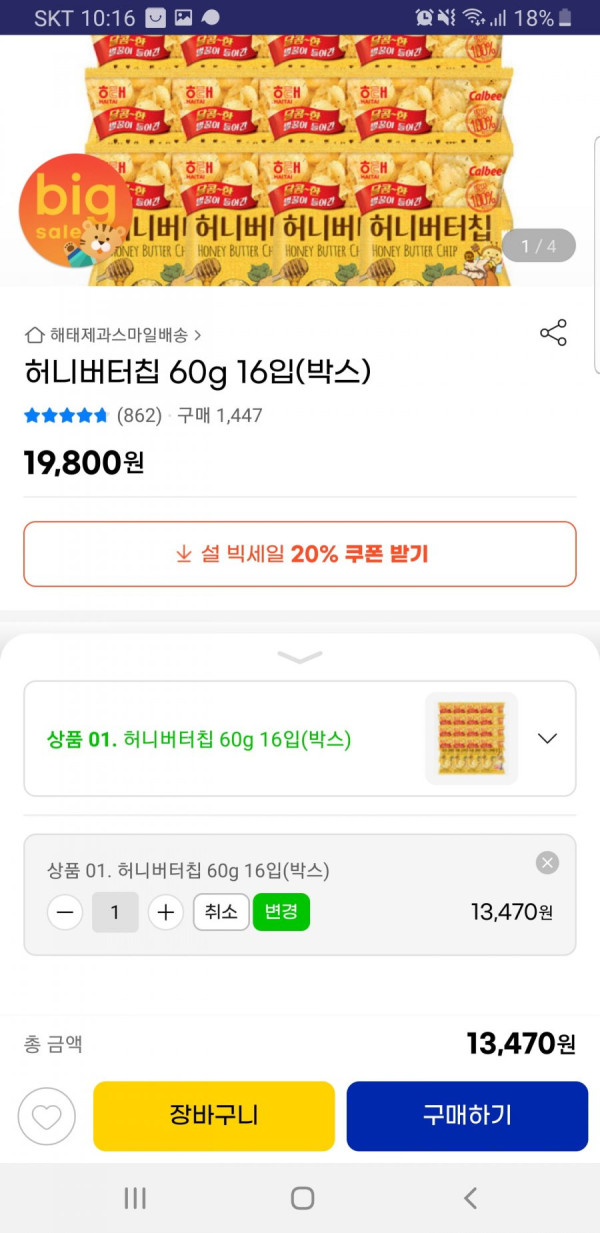600x1233 pixels.
Task: Increase quantity with plus button
Action: (166, 912)
